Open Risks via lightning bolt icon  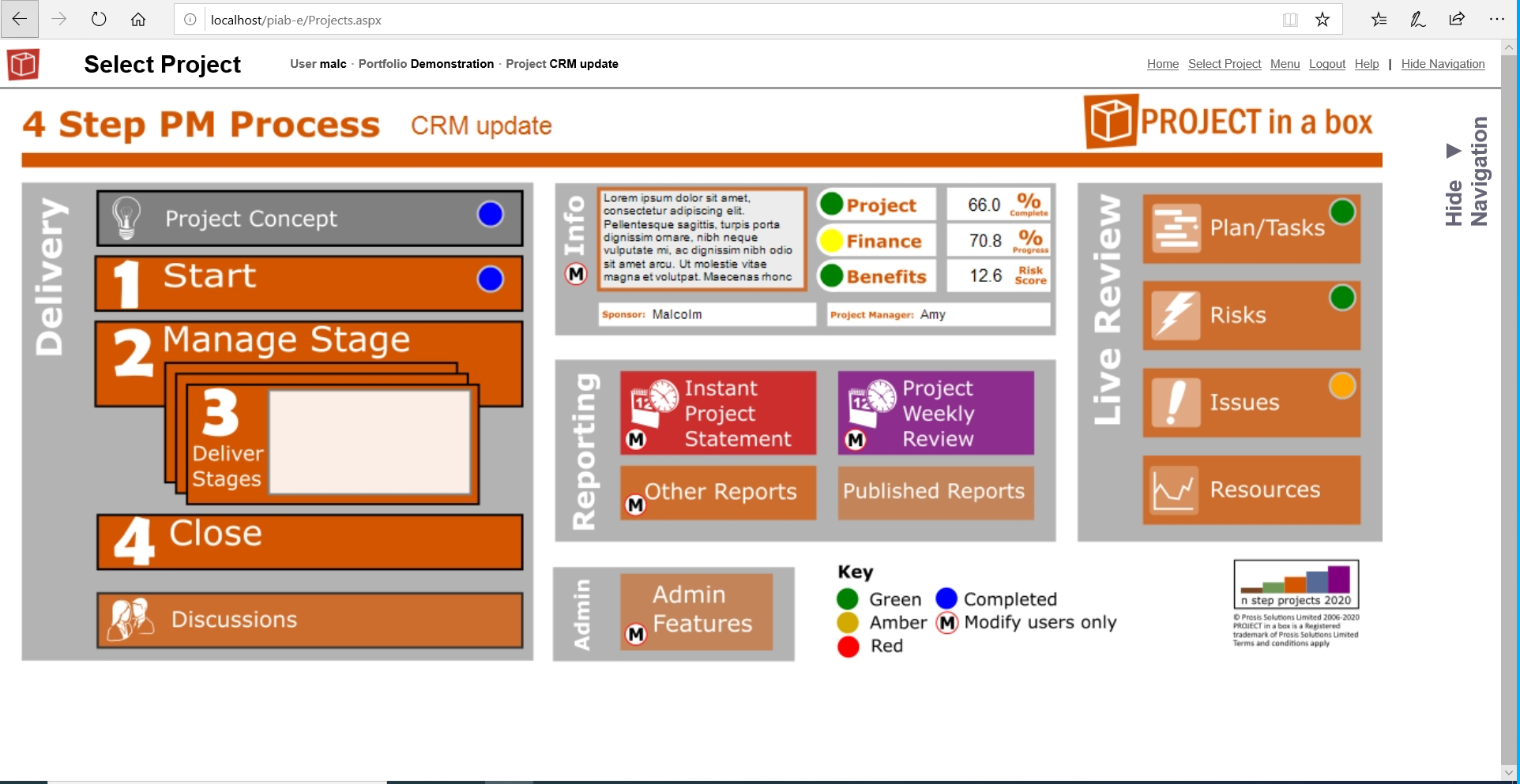1176,315
